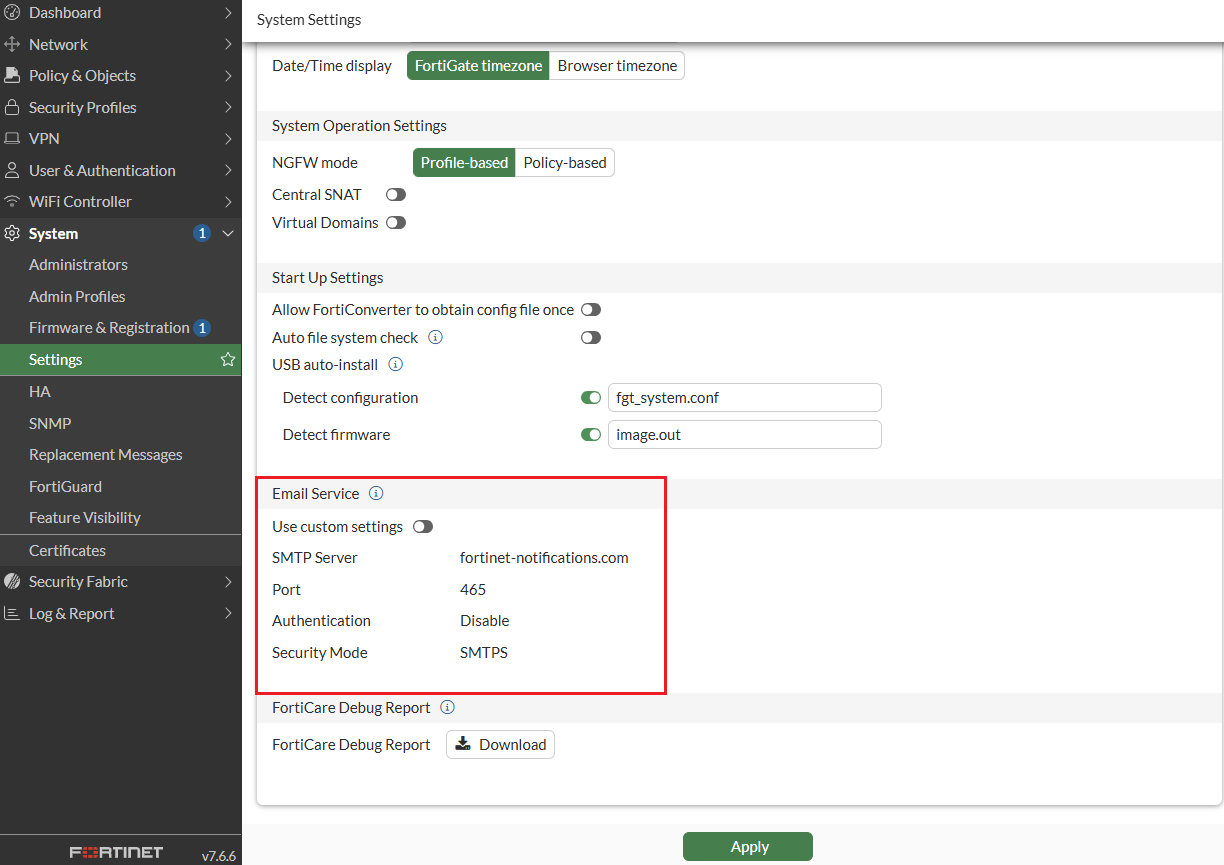The height and width of the screenshot is (865, 1224).
Task: Click SMTP server value fortinet-notifications.com
Action: (x=544, y=558)
